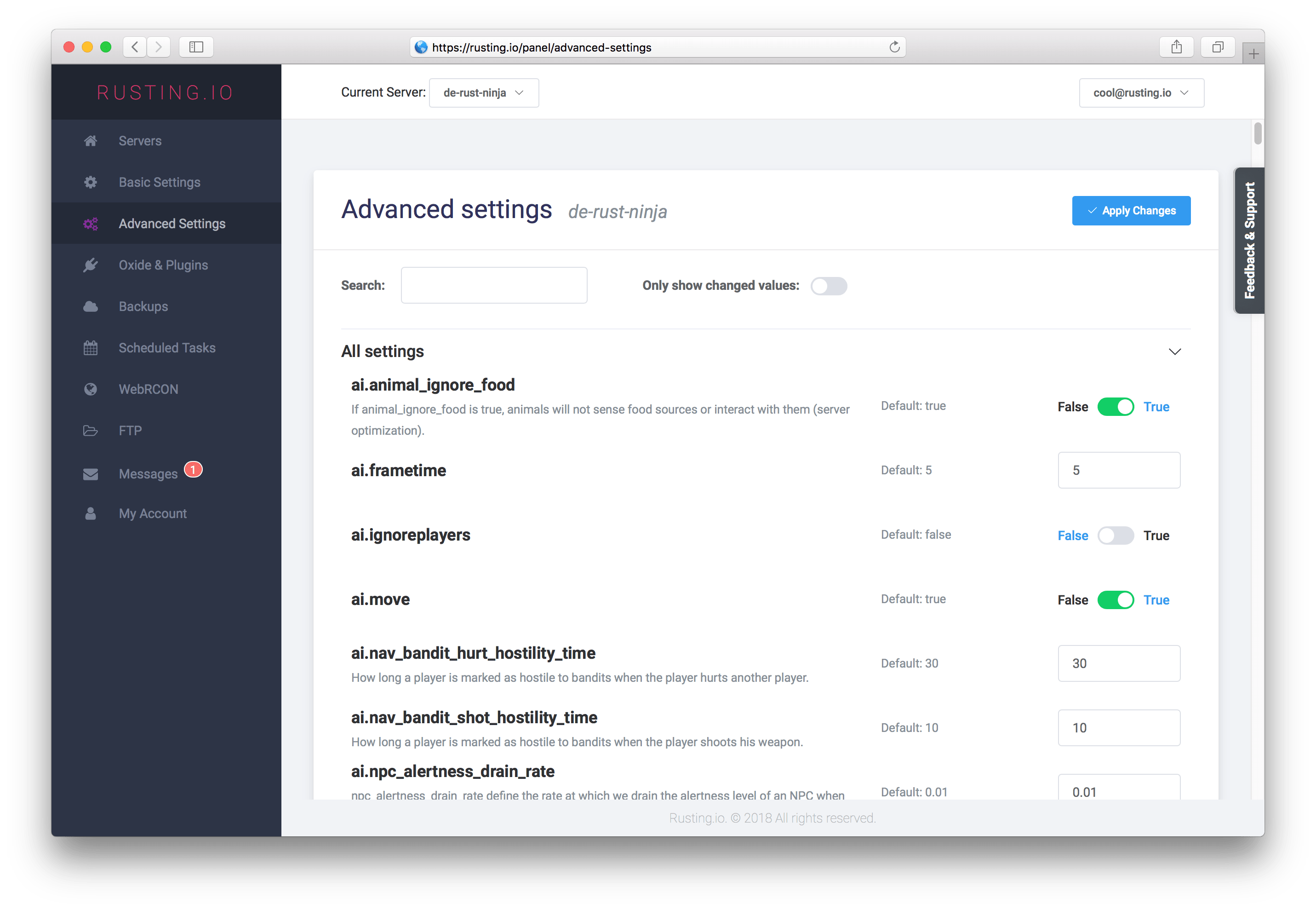The width and height of the screenshot is (1316, 910).
Task: Open the Current Server dropdown
Action: (484, 93)
